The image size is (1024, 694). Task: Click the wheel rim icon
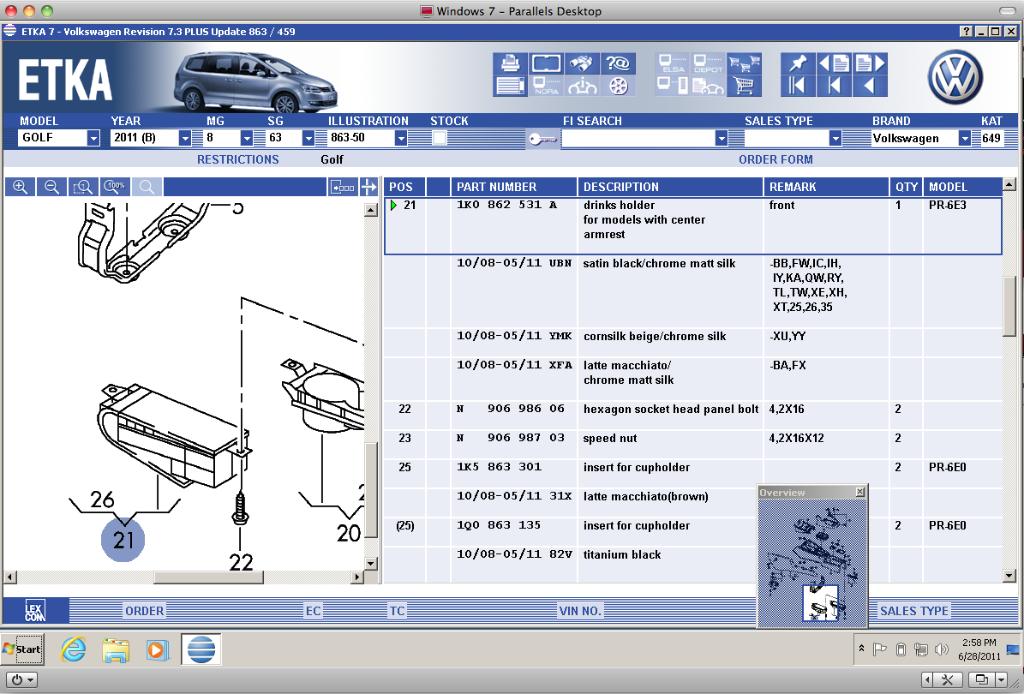click(618, 86)
